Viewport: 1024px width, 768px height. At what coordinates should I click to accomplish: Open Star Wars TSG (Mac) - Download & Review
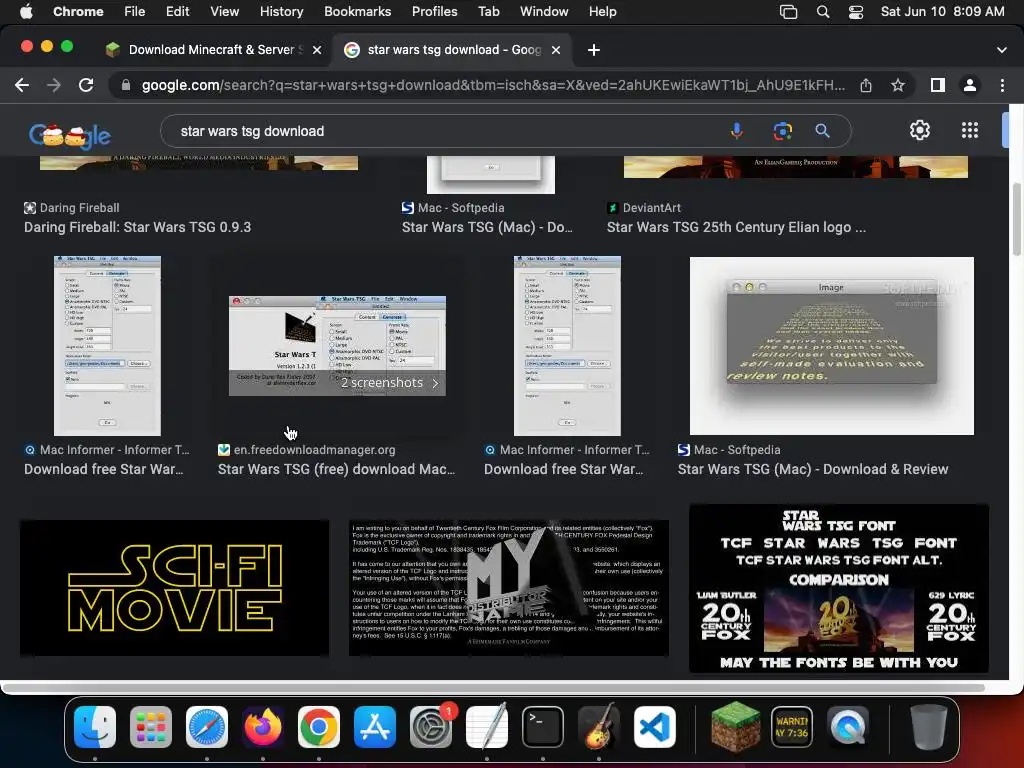[x=812, y=469]
